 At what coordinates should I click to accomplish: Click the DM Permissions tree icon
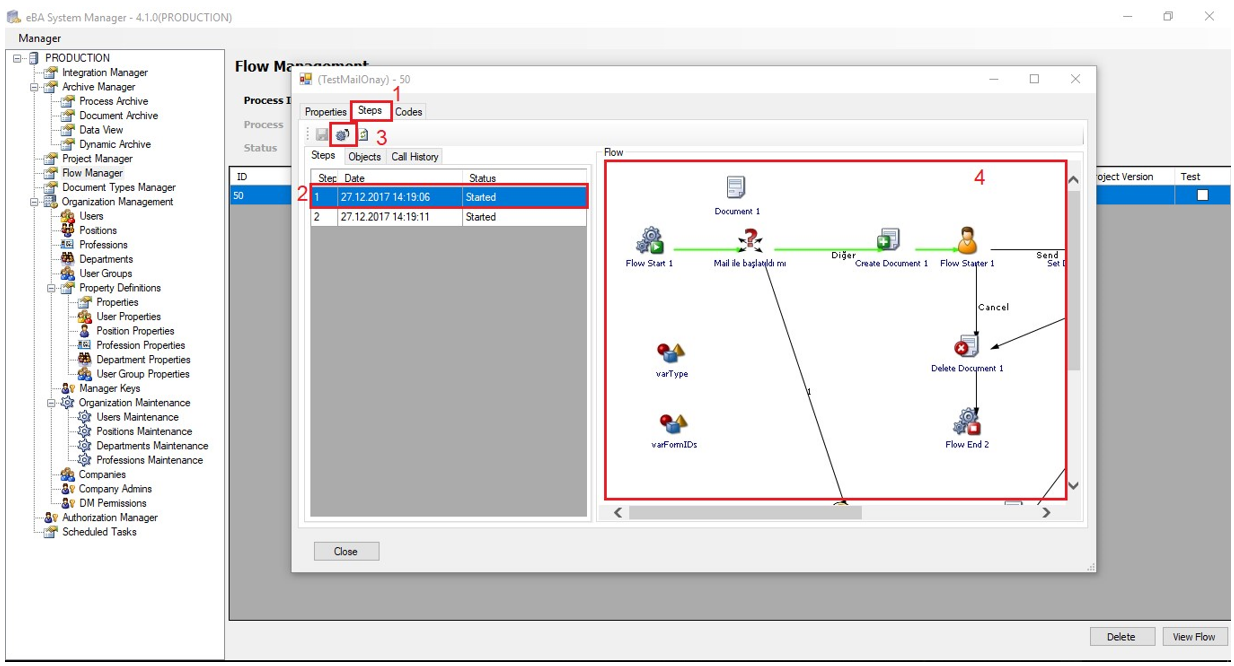click(x=68, y=503)
